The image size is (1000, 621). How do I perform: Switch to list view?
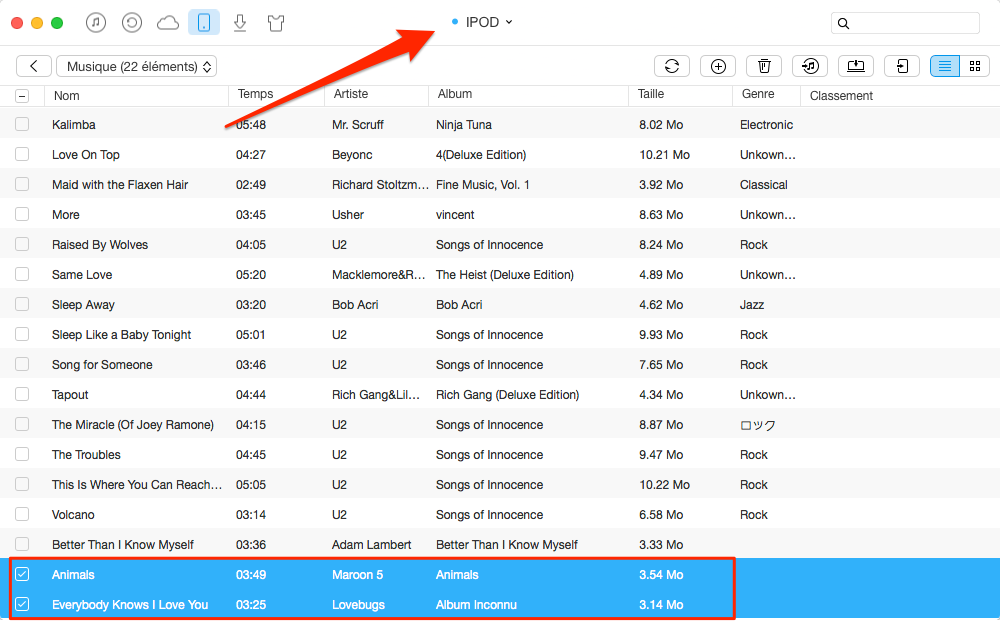coord(945,66)
